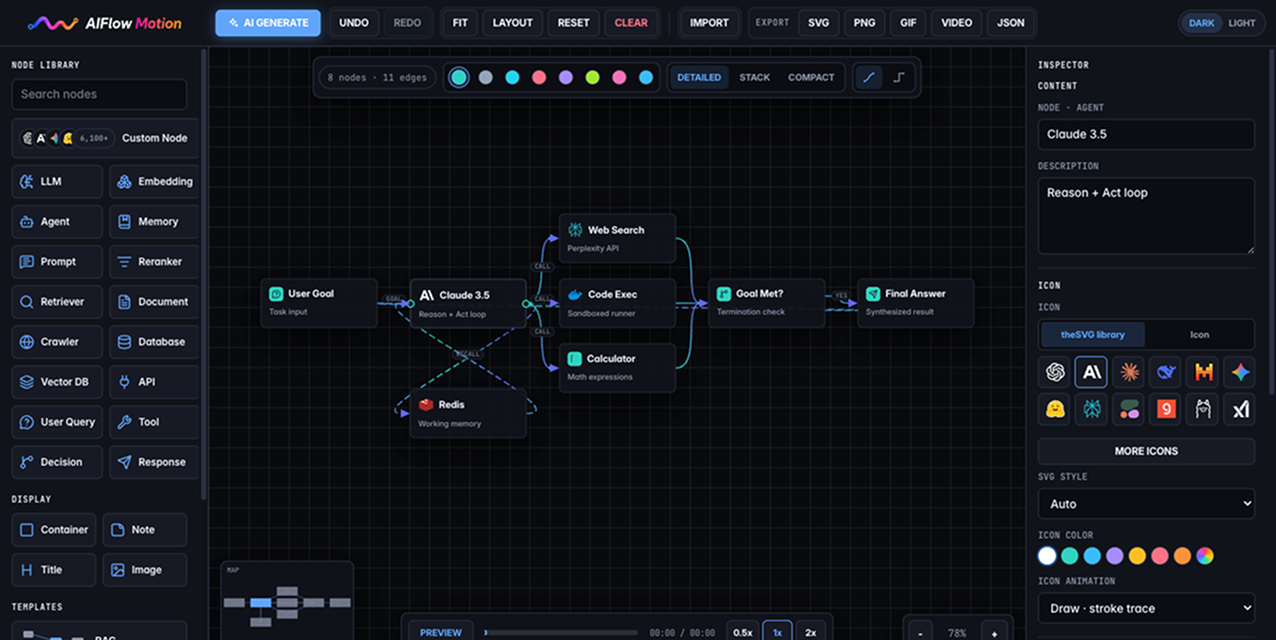Add an LLM node from the library

pos(57,182)
